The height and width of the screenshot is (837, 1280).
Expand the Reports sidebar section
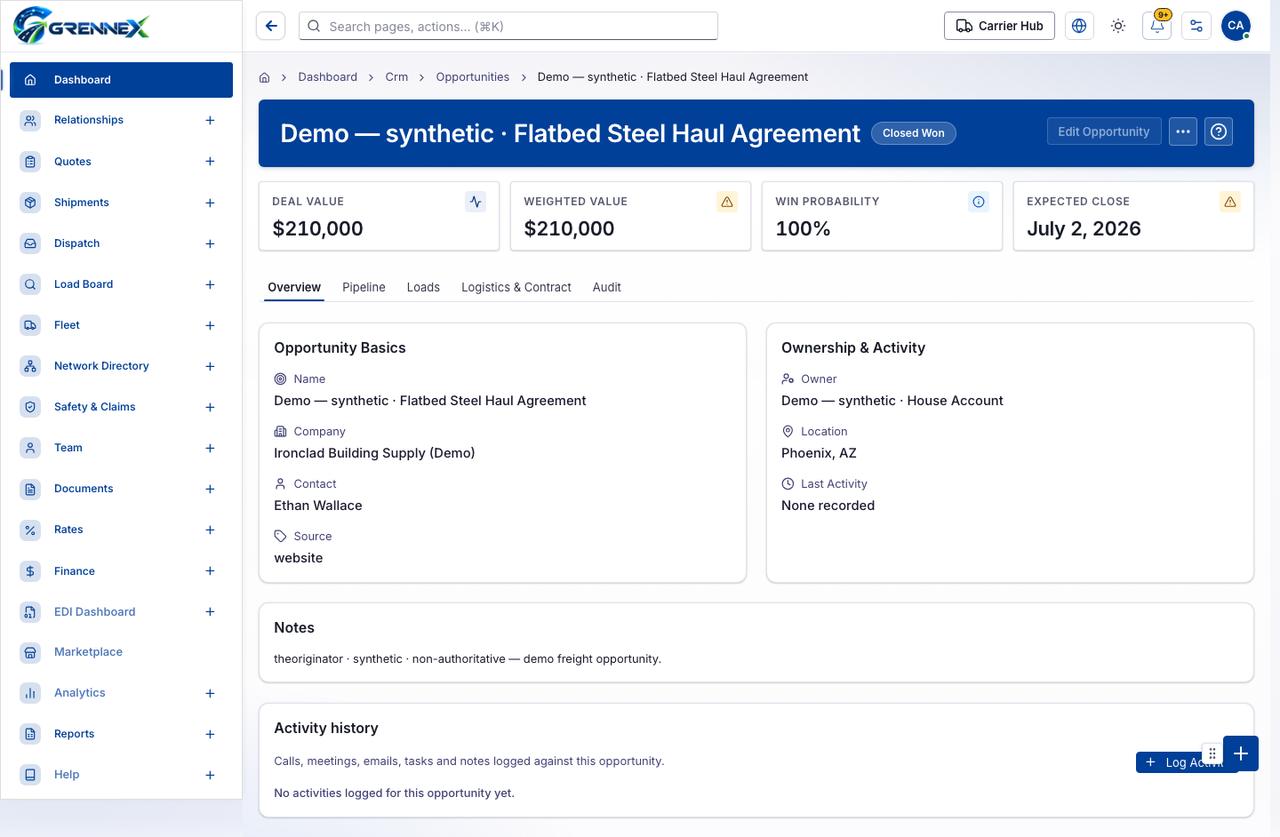click(x=210, y=734)
